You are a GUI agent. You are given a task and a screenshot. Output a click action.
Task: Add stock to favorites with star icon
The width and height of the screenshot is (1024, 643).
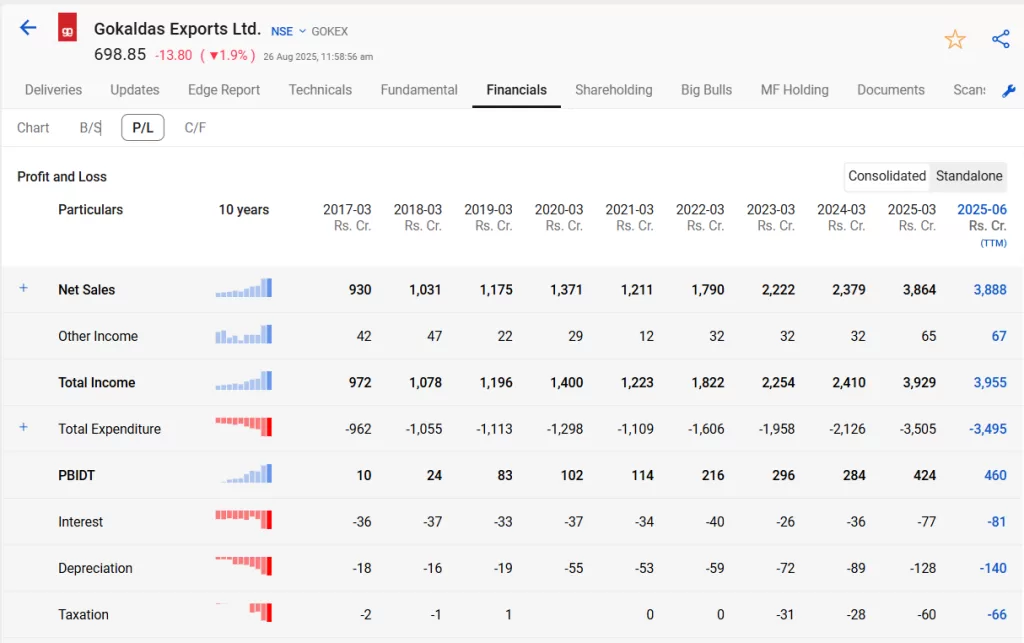(955, 39)
